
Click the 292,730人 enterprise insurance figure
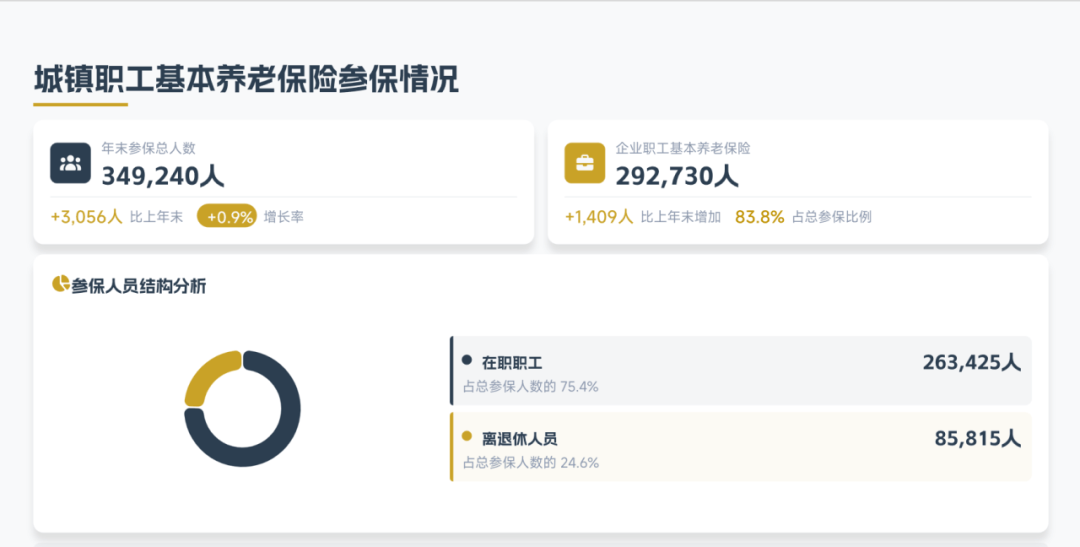point(676,176)
